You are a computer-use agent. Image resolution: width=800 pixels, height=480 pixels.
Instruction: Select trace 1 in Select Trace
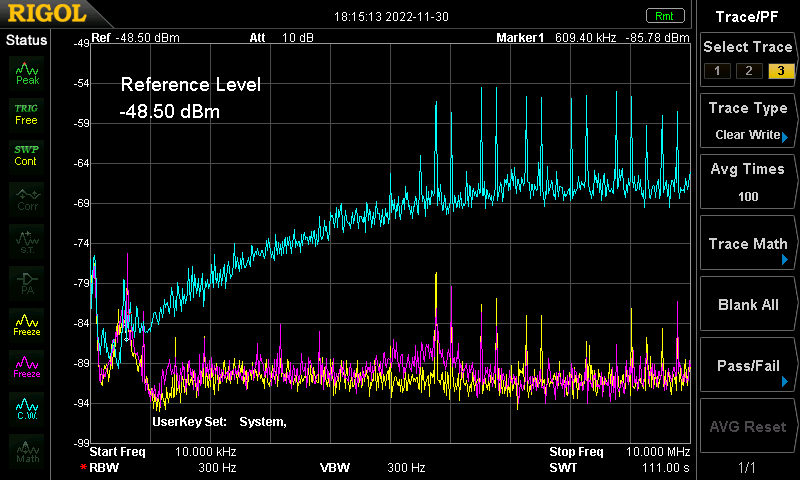717,71
